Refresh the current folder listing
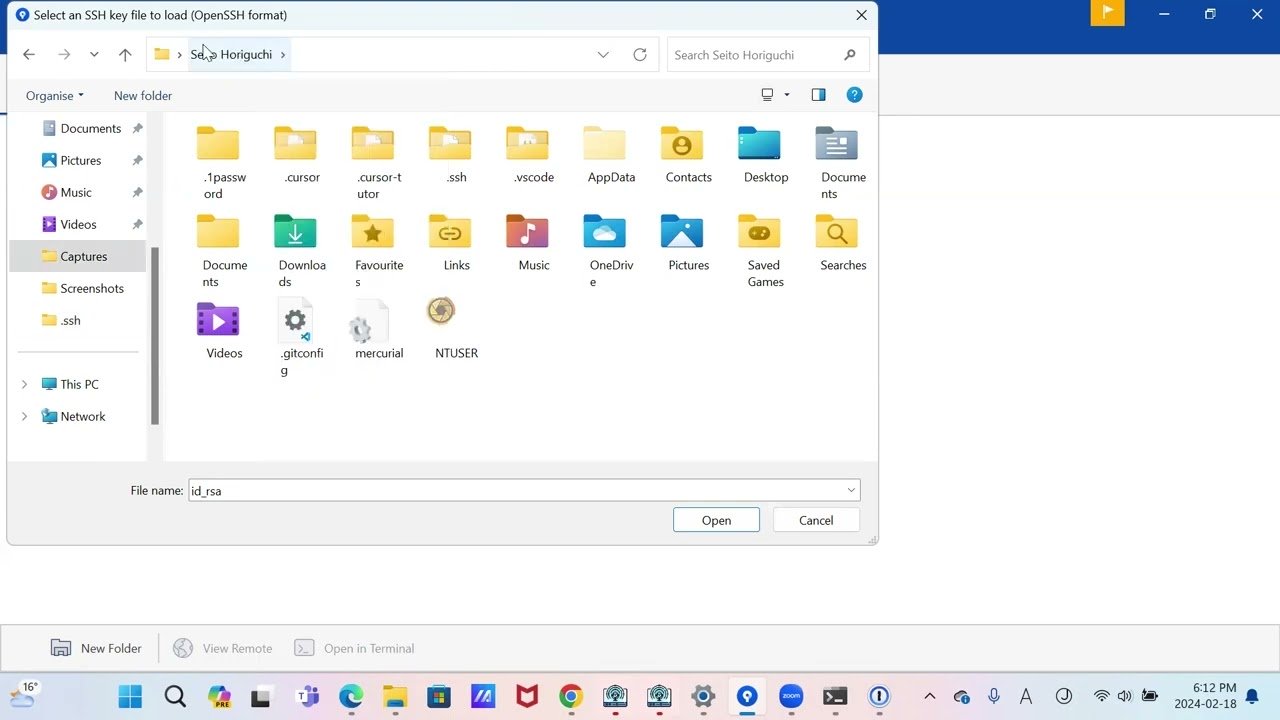This screenshot has width=1280, height=720. click(x=640, y=55)
